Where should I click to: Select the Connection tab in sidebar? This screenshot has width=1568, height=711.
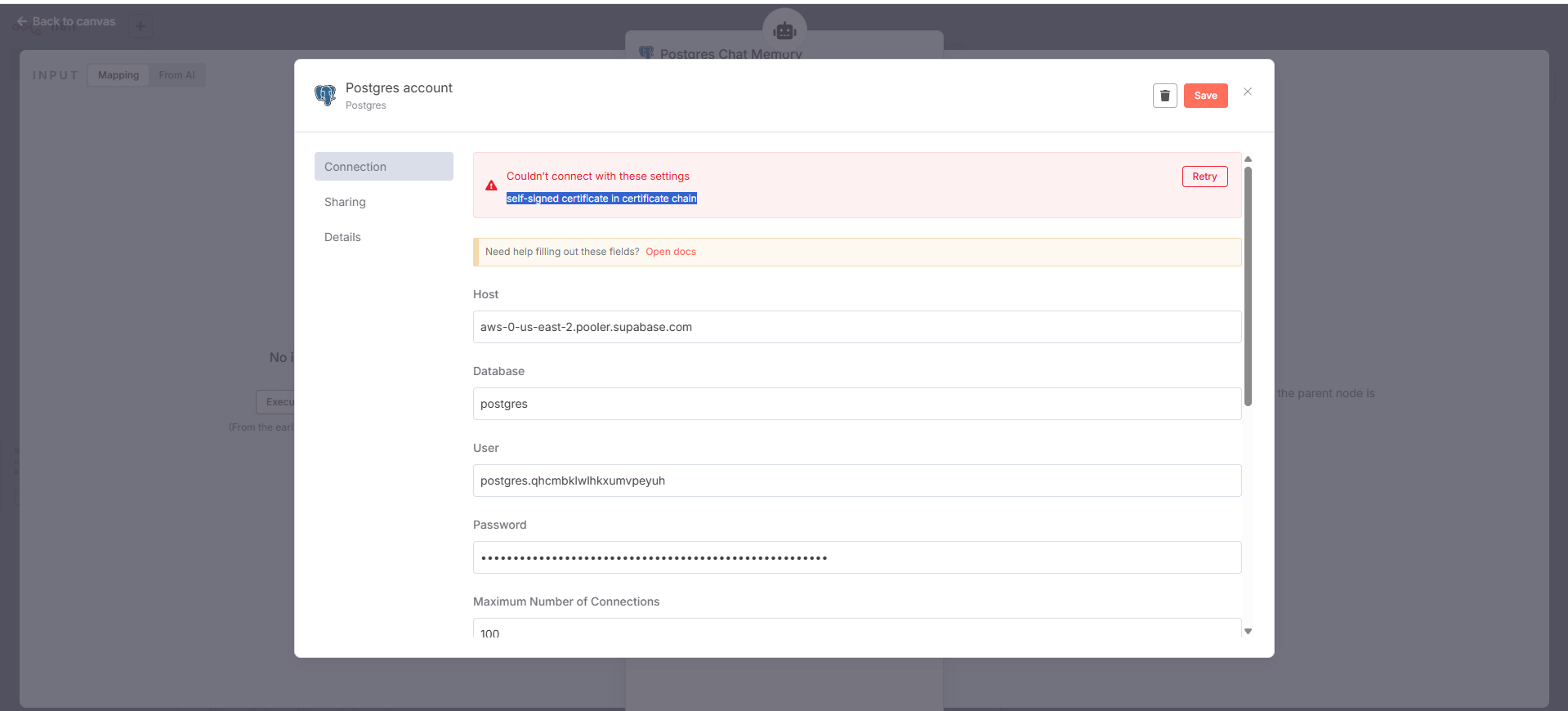pyautogui.click(x=384, y=167)
